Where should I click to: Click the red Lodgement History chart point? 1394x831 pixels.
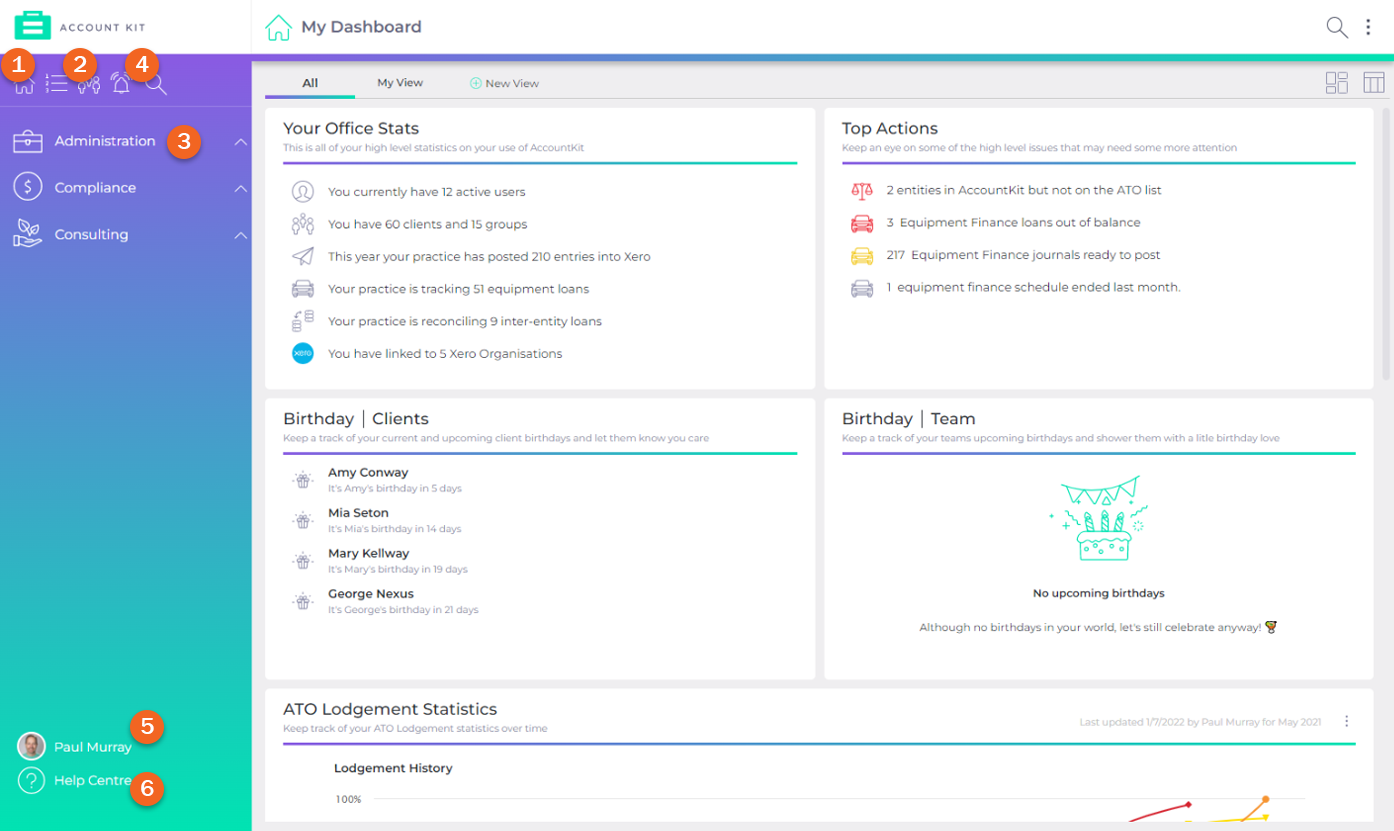tap(1189, 804)
